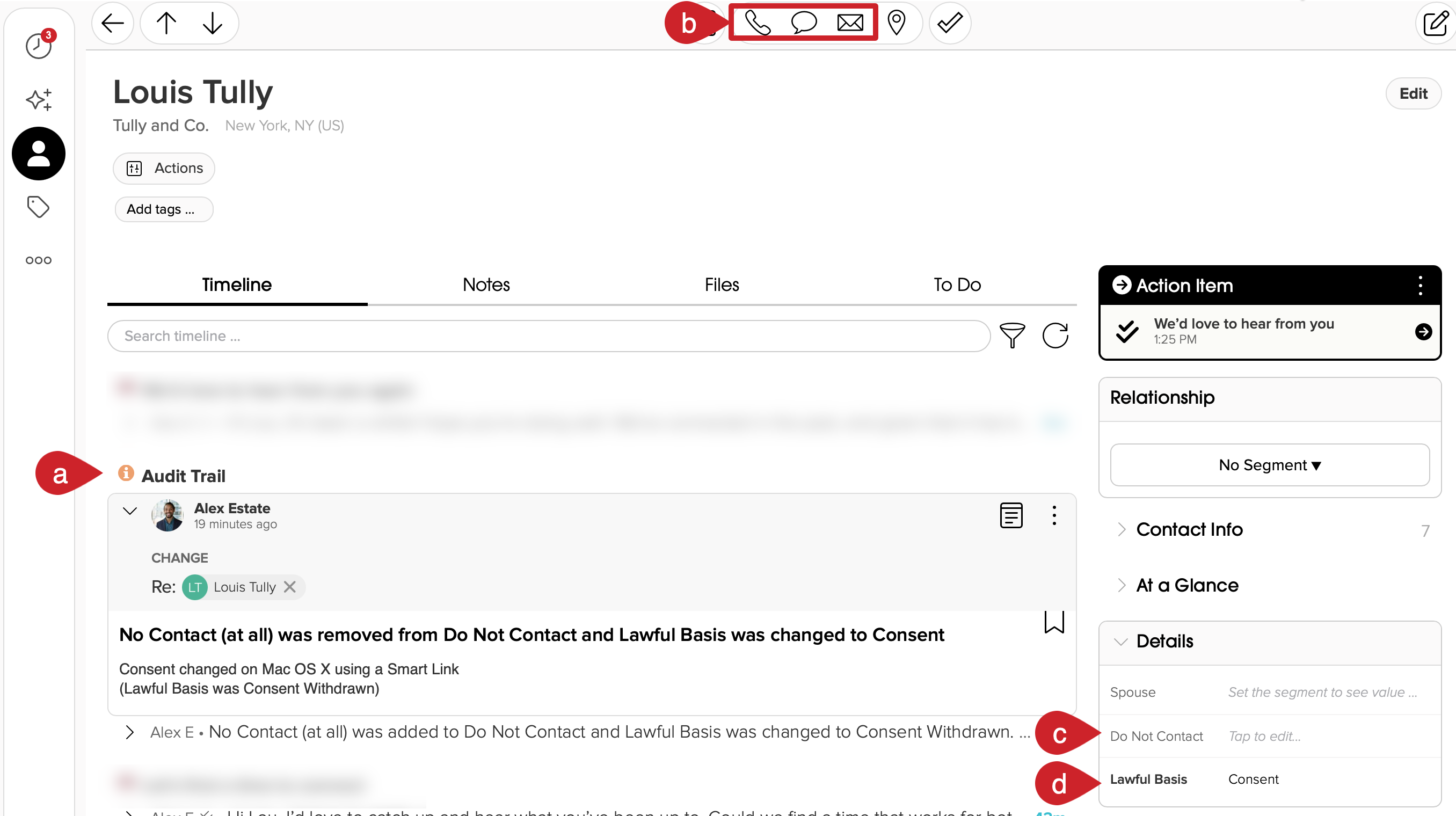This screenshot has width=1456, height=816.
Task: Remove Louis Tully chip from Re field
Action: point(290,587)
